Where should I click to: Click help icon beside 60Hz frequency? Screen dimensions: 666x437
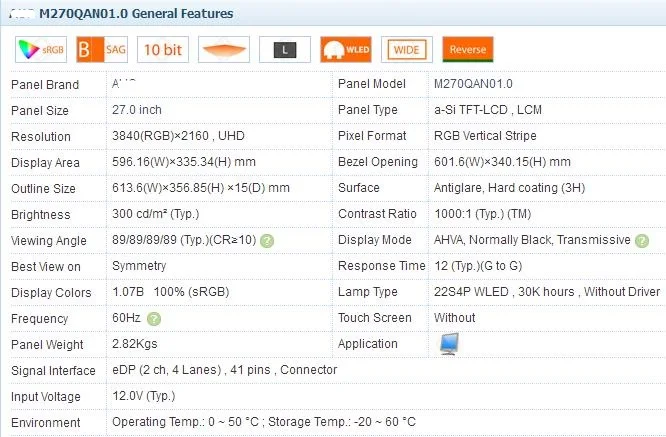pos(154,319)
